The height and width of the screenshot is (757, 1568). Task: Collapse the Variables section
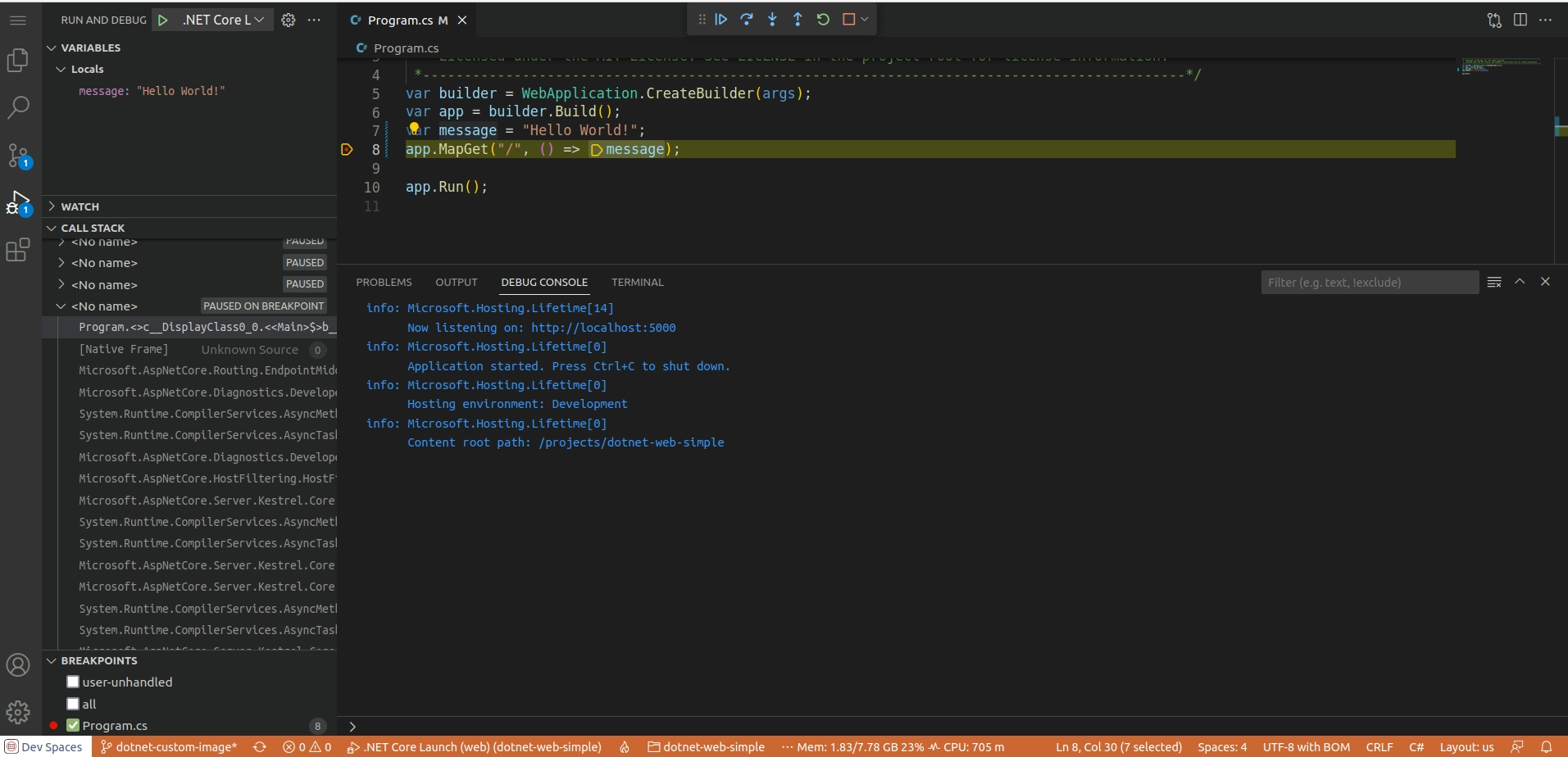point(90,48)
